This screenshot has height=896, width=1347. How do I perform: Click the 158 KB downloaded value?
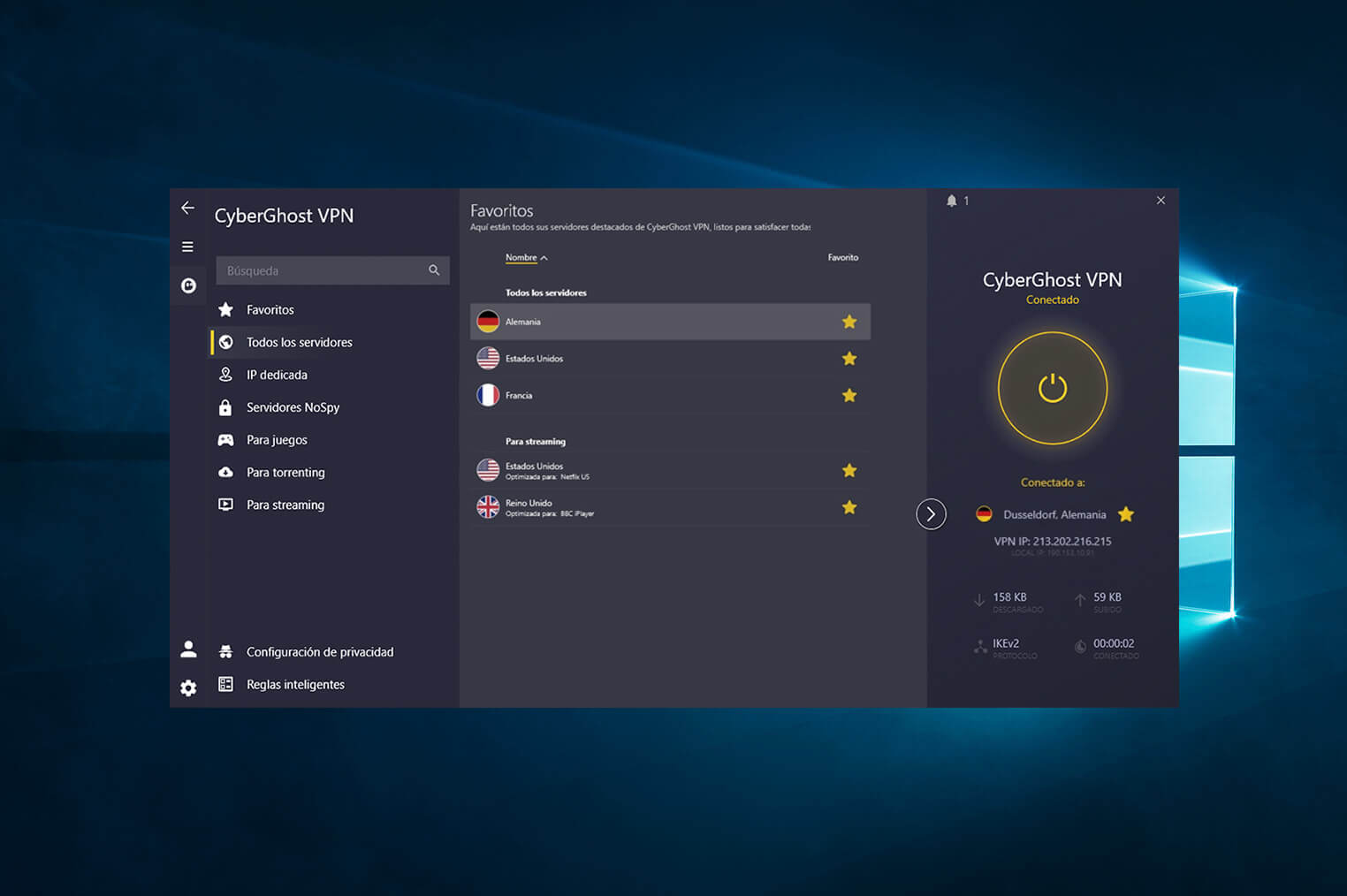[1009, 597]
